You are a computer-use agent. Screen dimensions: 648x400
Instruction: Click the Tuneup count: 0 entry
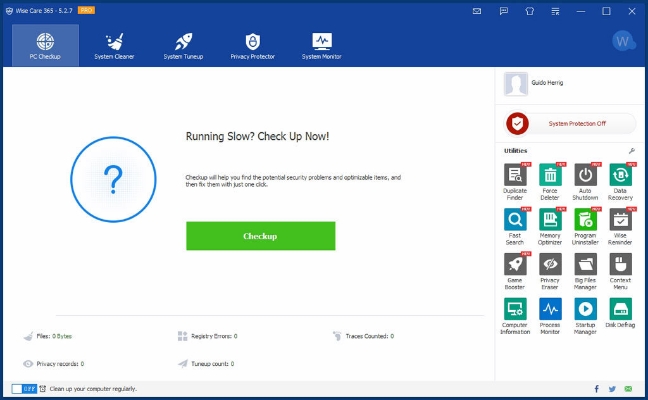206,364
